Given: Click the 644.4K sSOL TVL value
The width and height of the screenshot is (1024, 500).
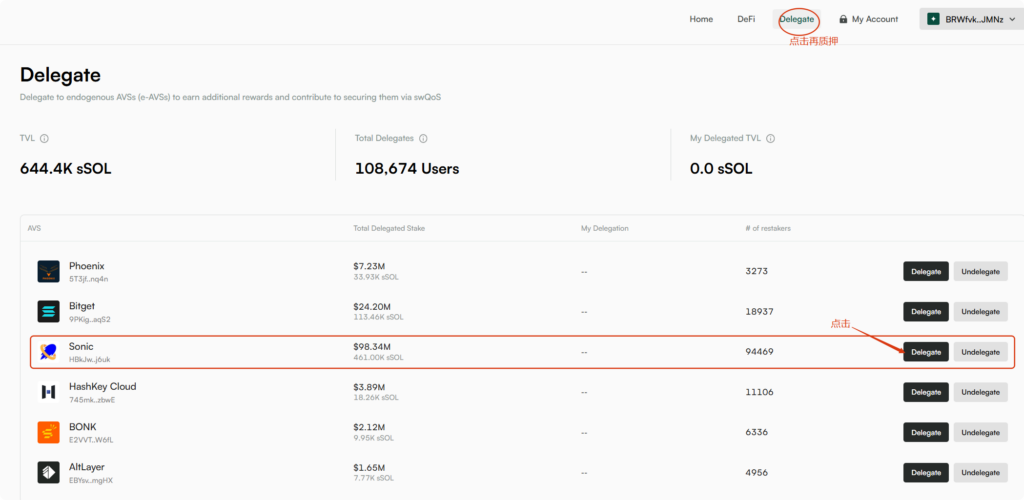Looking at the screenshot, I should pyautogui.click(x=66, y=169).
